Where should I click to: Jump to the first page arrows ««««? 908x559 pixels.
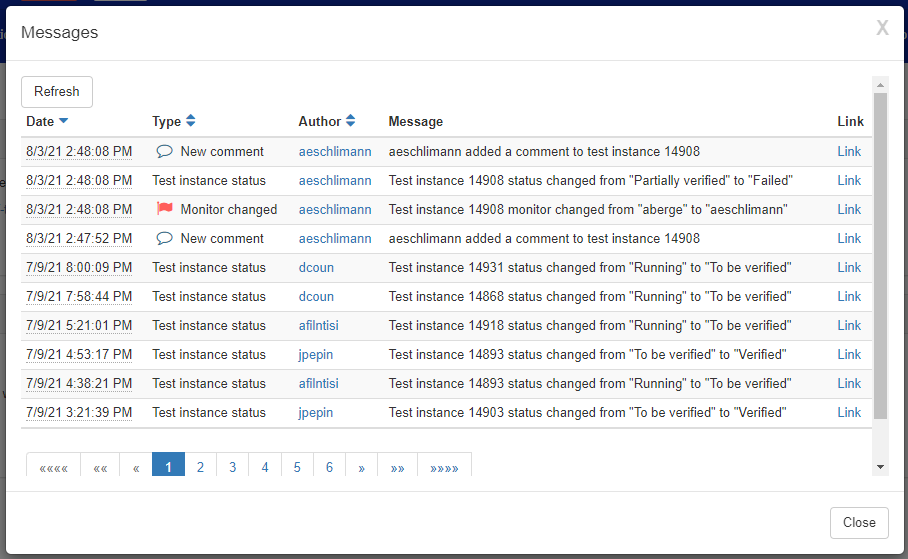[53, 467]
